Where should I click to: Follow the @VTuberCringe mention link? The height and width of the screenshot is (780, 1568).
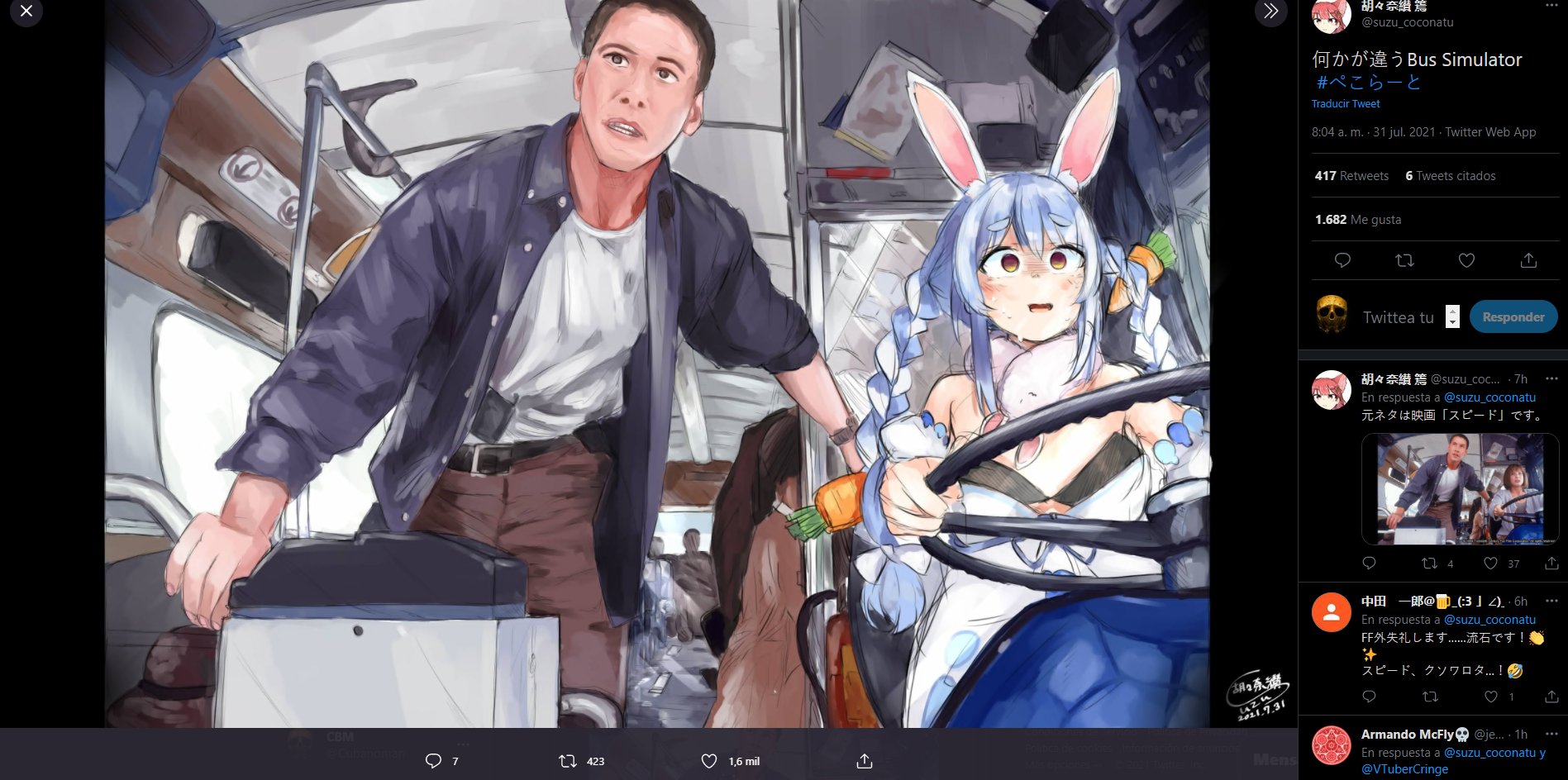click(1404, 769)
